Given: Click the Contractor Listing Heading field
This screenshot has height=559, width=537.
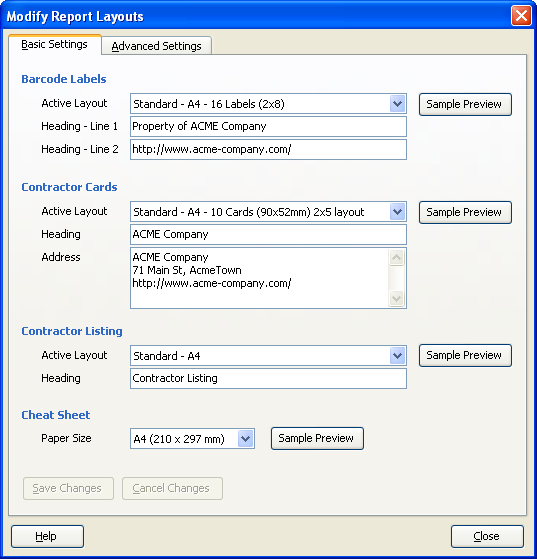Looking at the screenshot, I should 268,378.
